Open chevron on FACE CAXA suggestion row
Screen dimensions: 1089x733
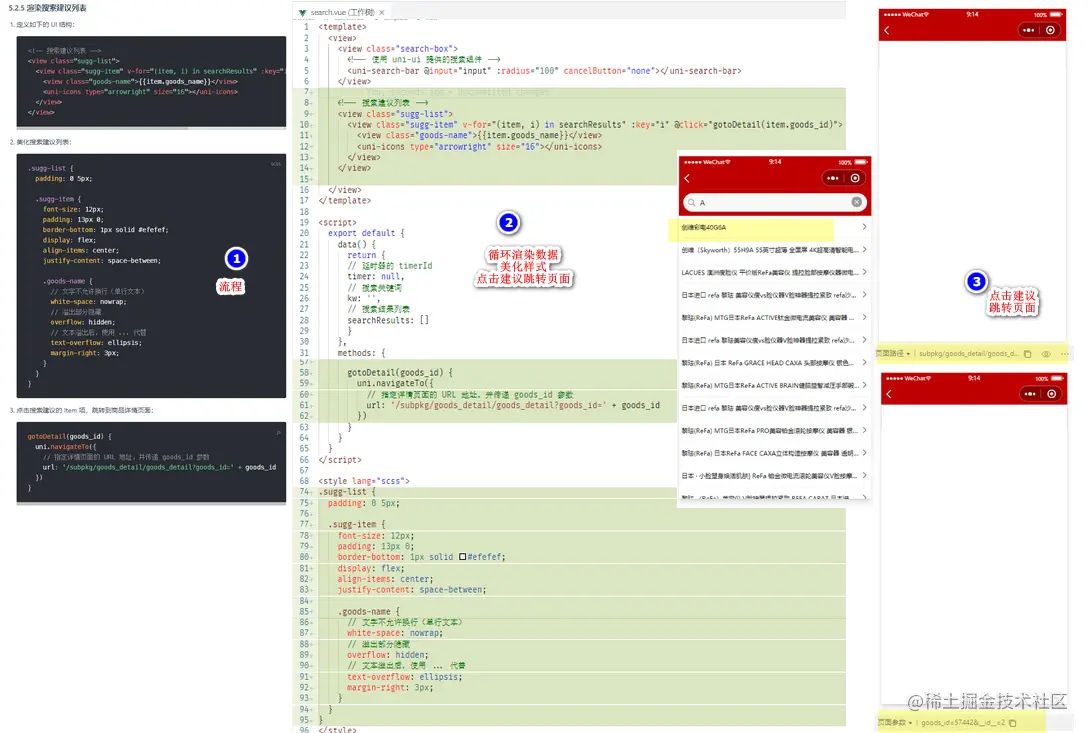[x=864, y=453]
